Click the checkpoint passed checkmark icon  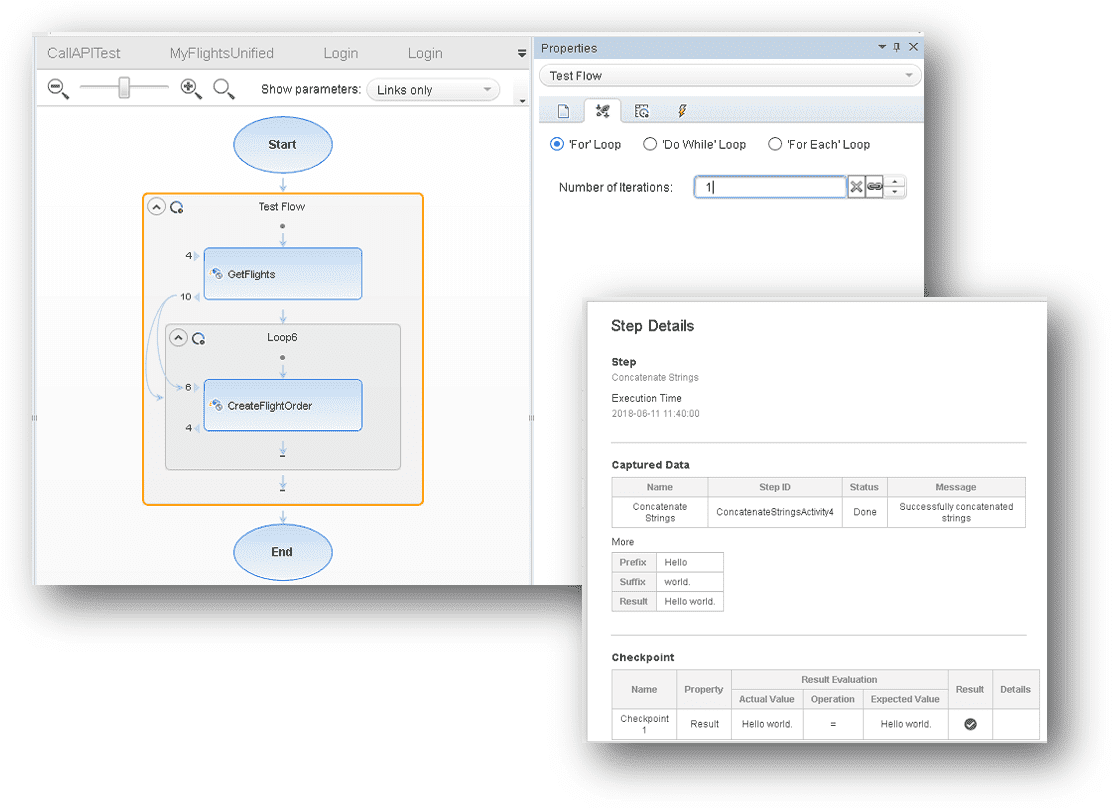(x=970, y=724)
